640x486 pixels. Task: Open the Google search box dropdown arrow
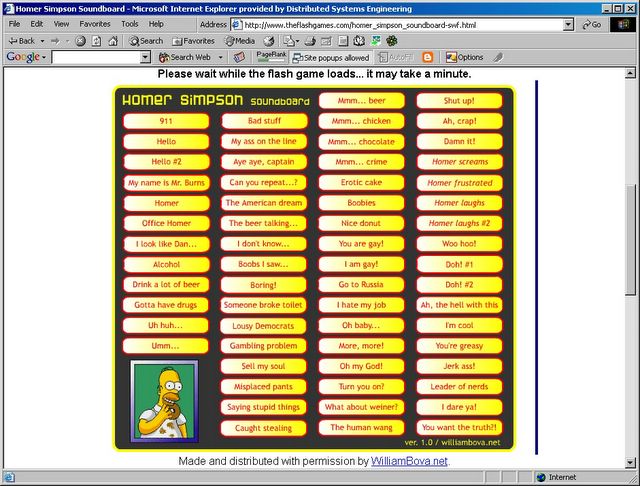pyautogui.click(x=145, y=58)
